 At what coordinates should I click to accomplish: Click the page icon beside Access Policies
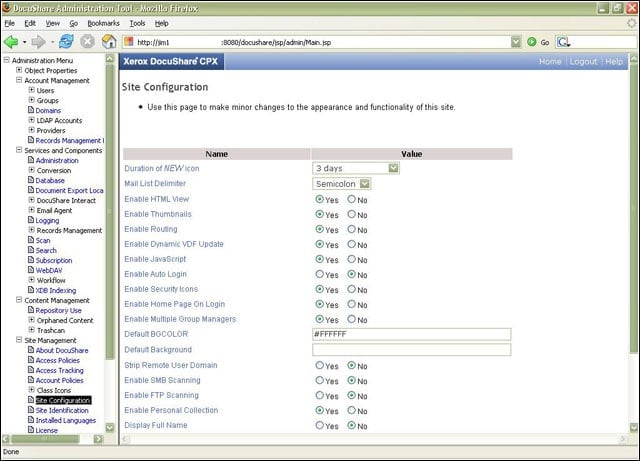coord(31,360)
